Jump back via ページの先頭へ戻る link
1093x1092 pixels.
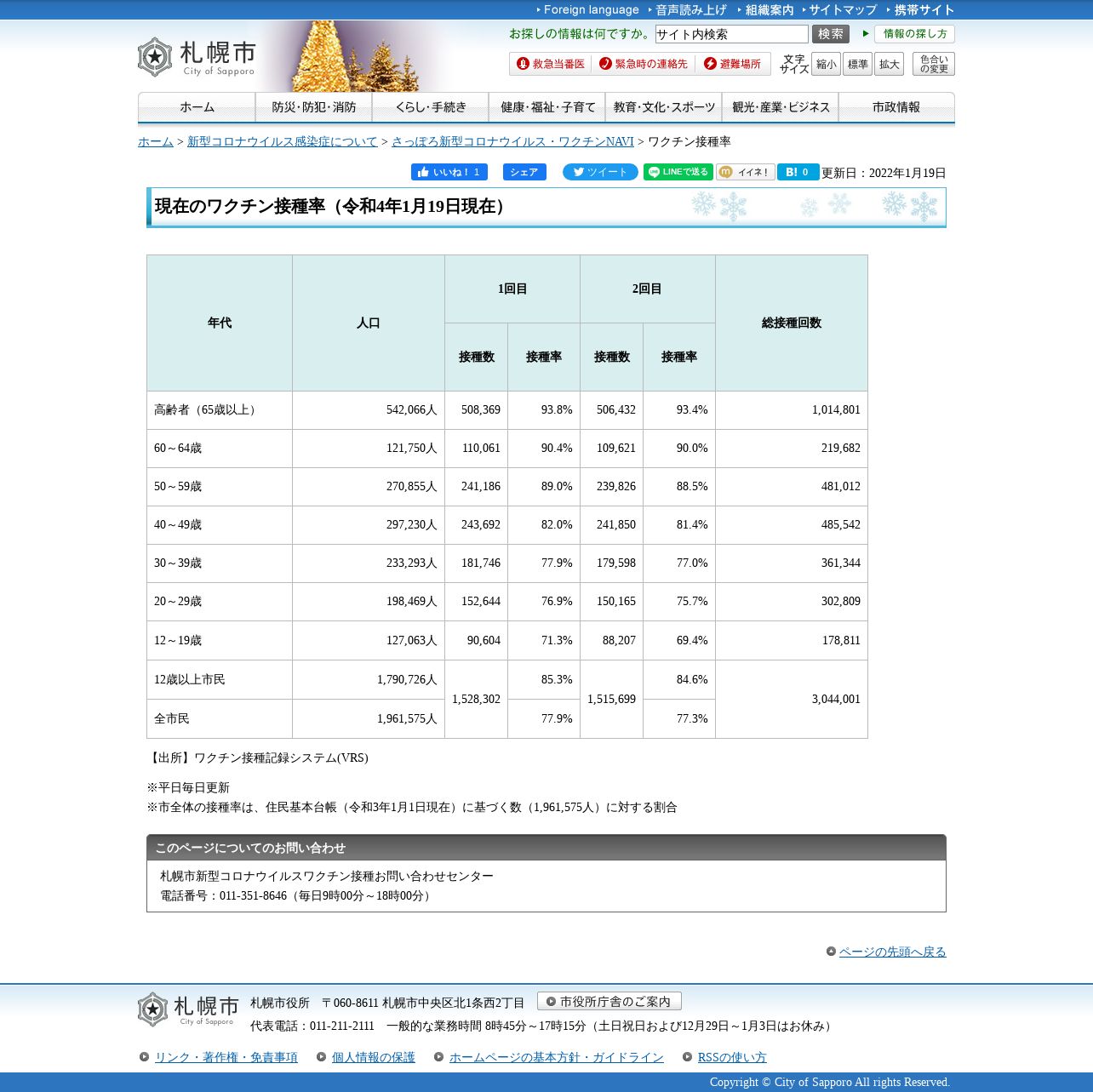(x=892, y=952)
